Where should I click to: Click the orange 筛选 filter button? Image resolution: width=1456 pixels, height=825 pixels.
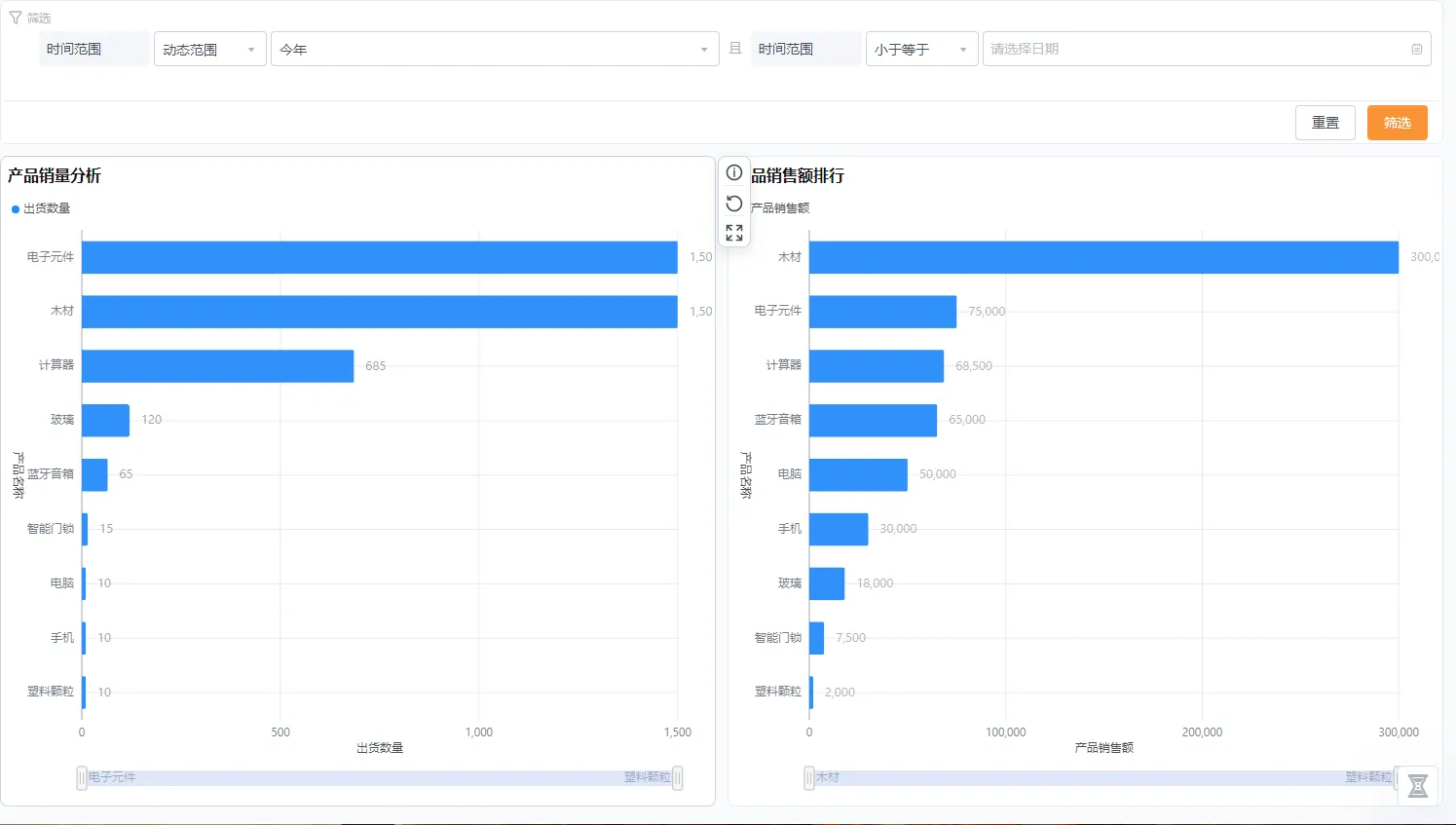(1397, 123)
